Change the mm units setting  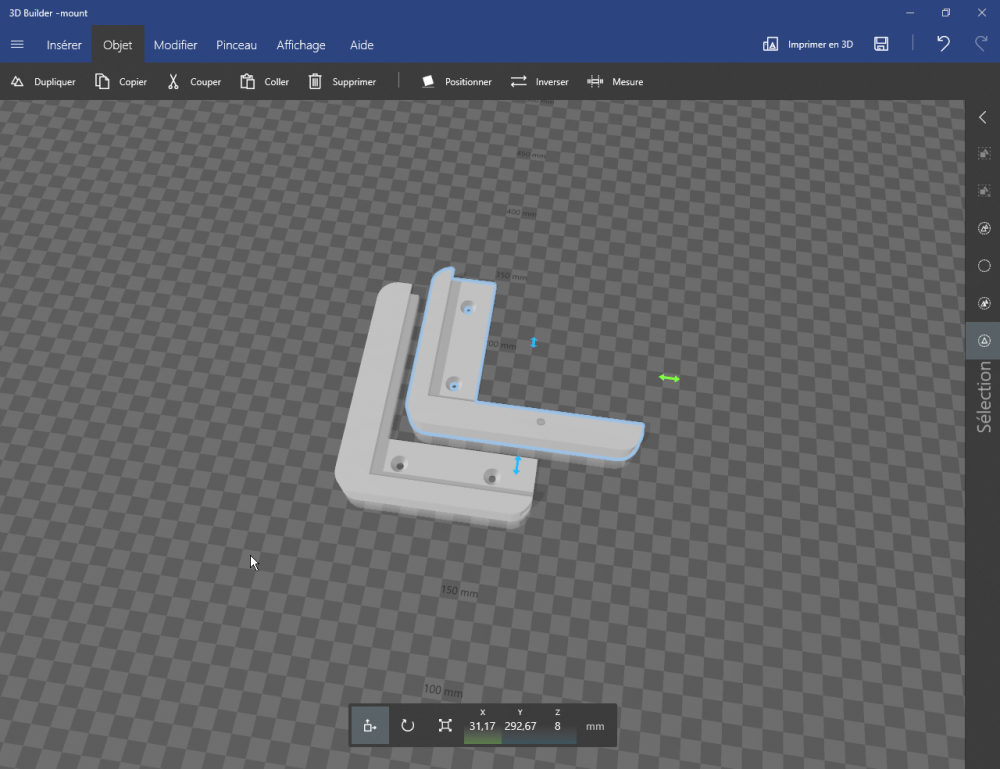click(595, 726)
